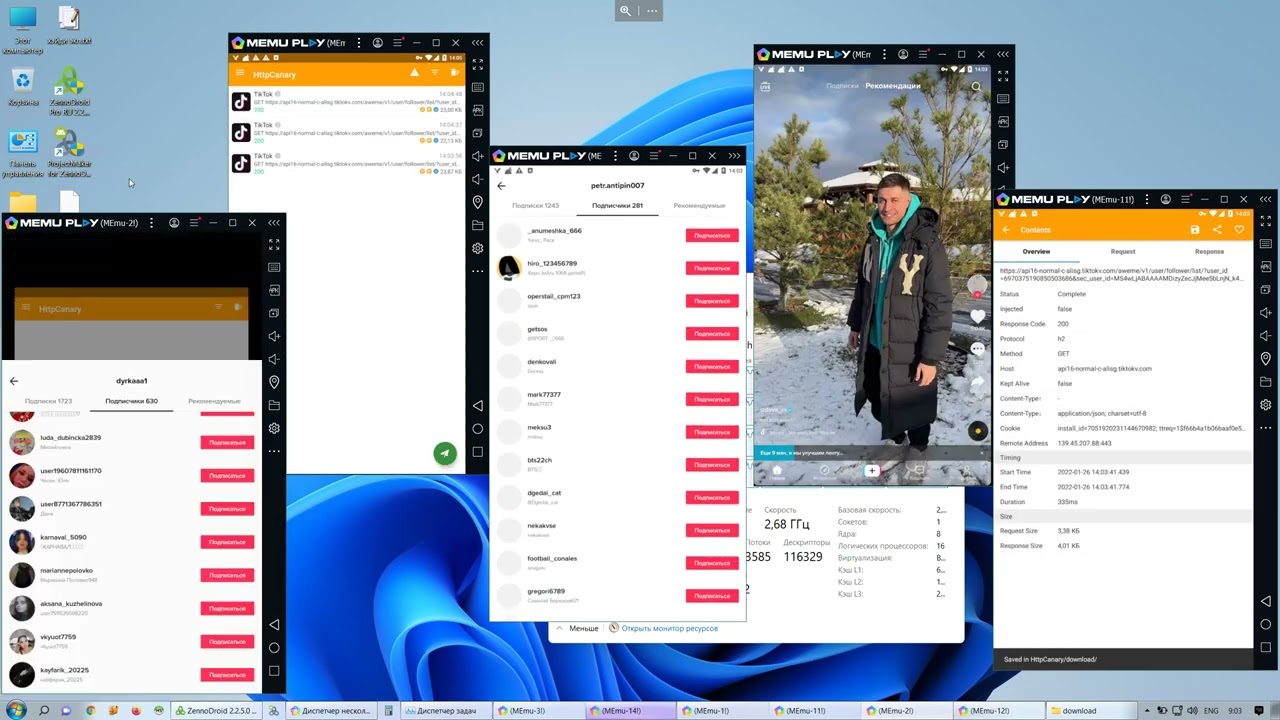Open HttpCanary hamburger menu in top window
1280x720 pixels.
[x=239, y=73]
